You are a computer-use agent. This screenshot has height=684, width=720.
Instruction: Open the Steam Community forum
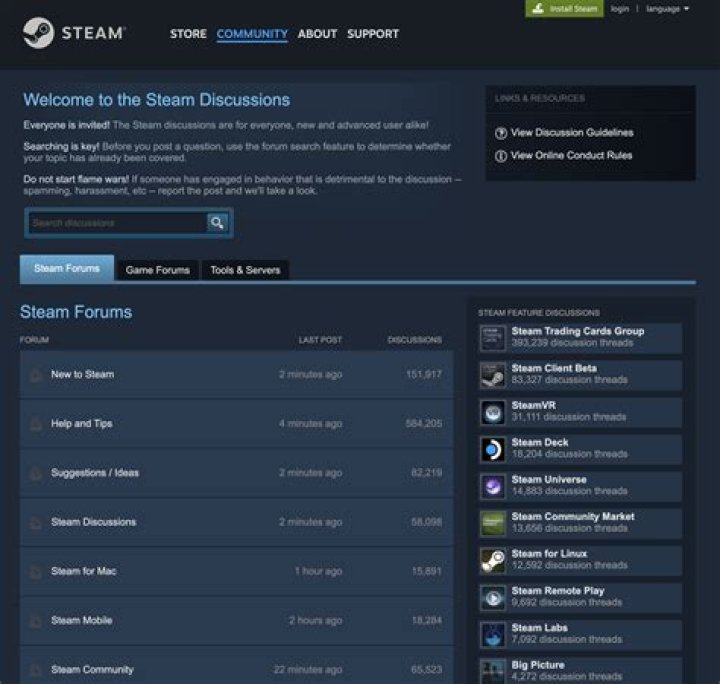(x=92, y=669)
